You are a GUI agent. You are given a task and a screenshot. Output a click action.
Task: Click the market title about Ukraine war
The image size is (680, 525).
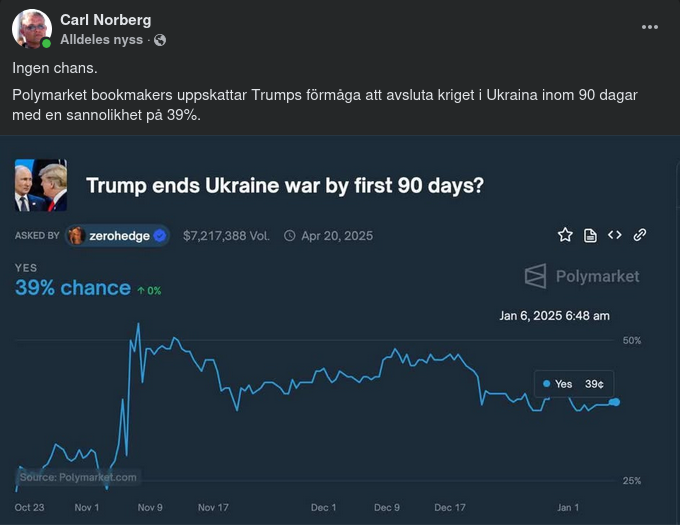coord(285,185)
